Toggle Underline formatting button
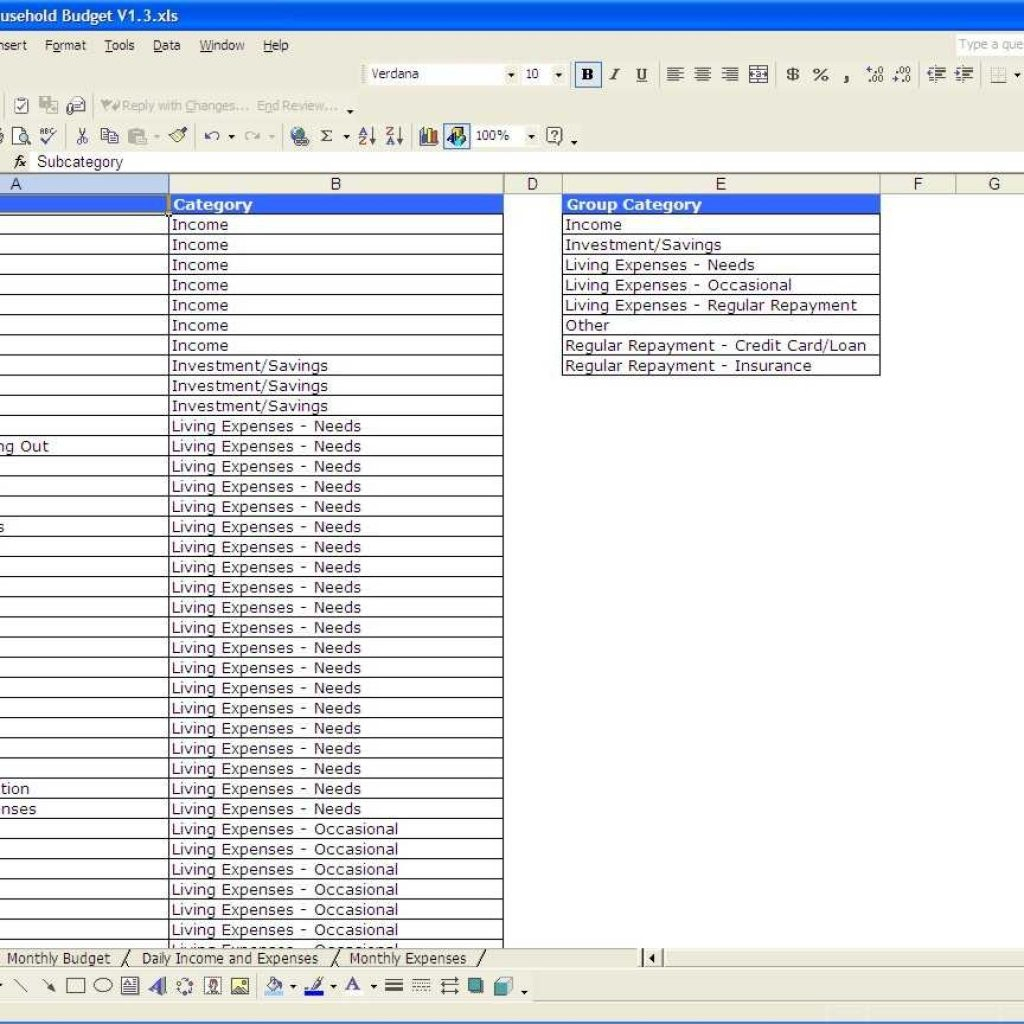Viewport: 1024px width, 1024px height. (x=641, y=75)
